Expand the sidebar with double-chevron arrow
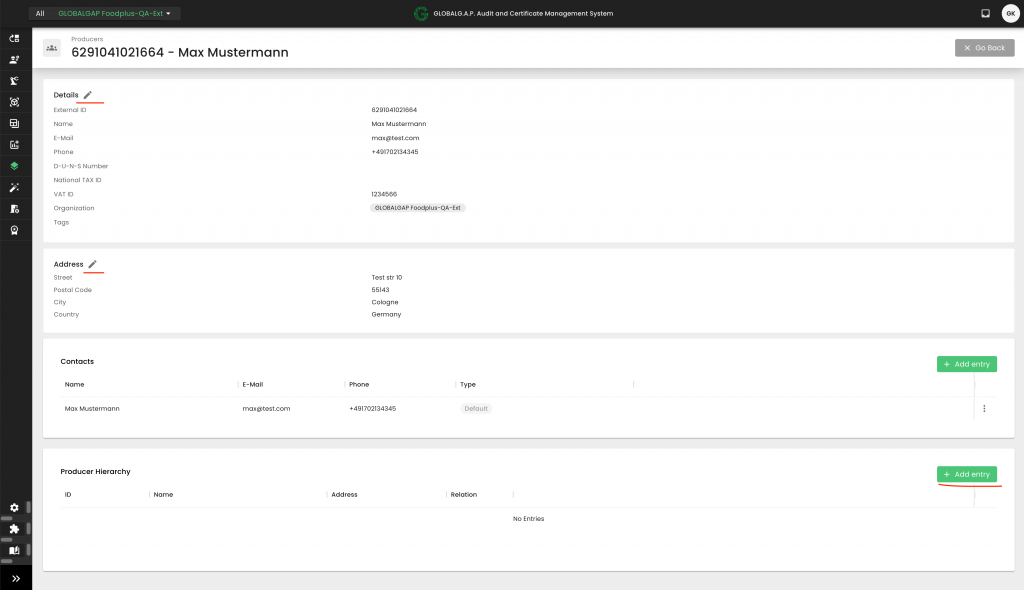Screen dimensions: 1024x590 [x=16, y=578]
